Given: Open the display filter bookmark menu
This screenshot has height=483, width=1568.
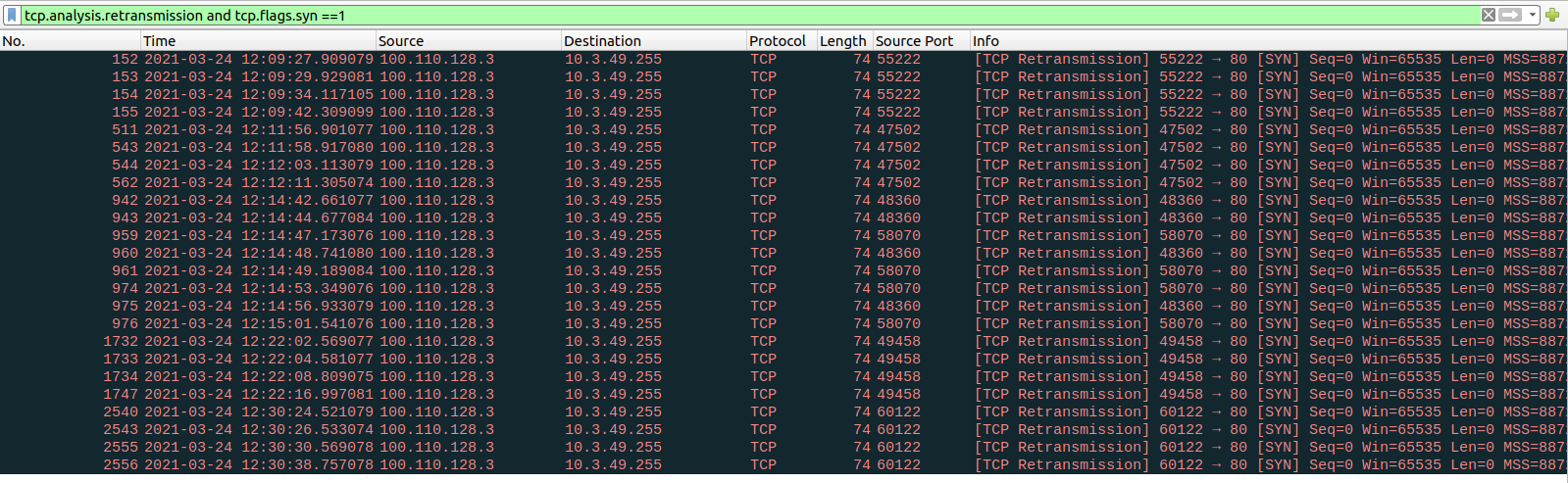Looking at the screenshot, I should coord(12,15).
